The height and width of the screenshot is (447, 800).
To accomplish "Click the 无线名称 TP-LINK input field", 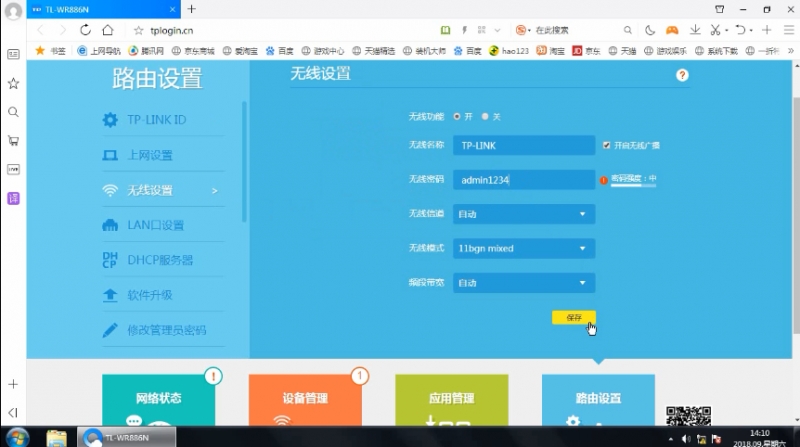I will pos(524,145).
